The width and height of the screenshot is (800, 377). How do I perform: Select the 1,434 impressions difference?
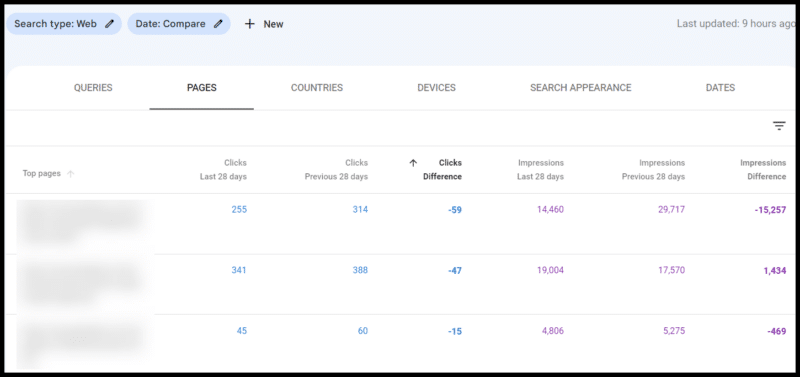coord(775,271)
